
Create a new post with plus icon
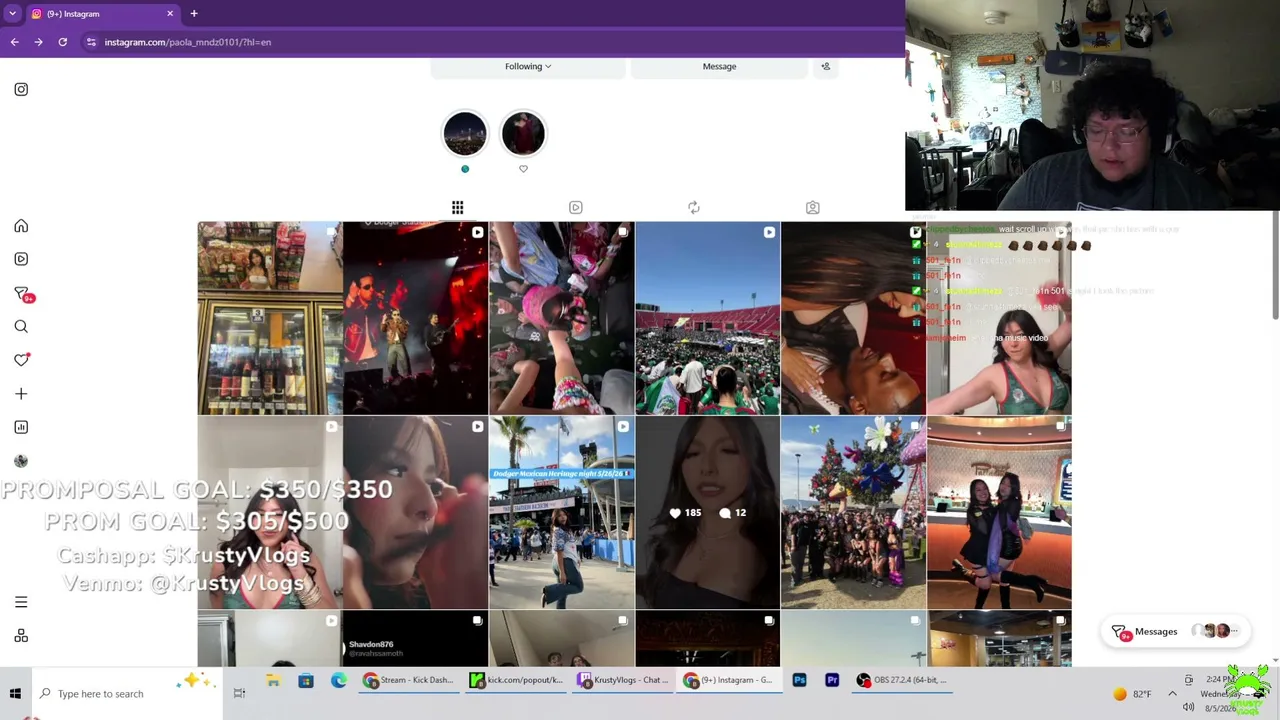[x=21, y=394]
